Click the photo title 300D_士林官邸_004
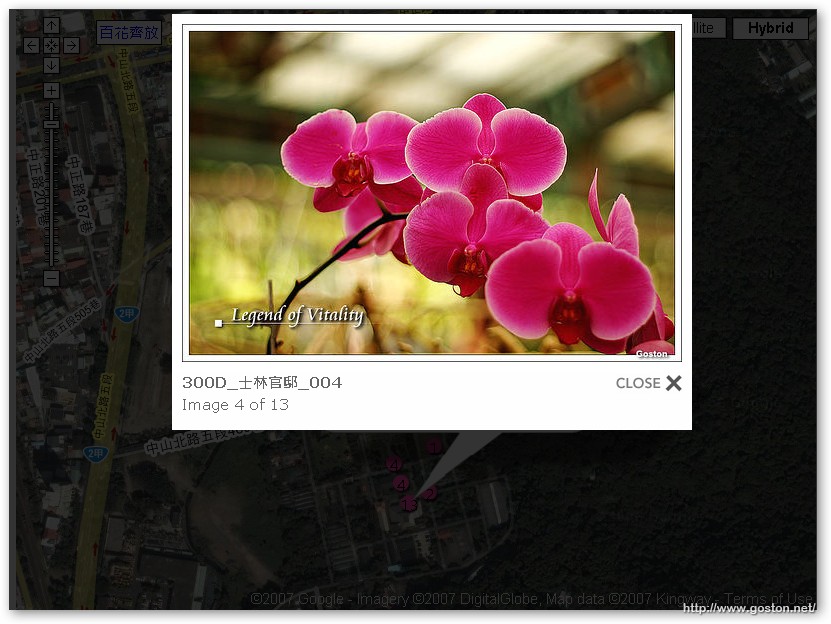Screen dimensions: 831x624 tap(262, 383)
